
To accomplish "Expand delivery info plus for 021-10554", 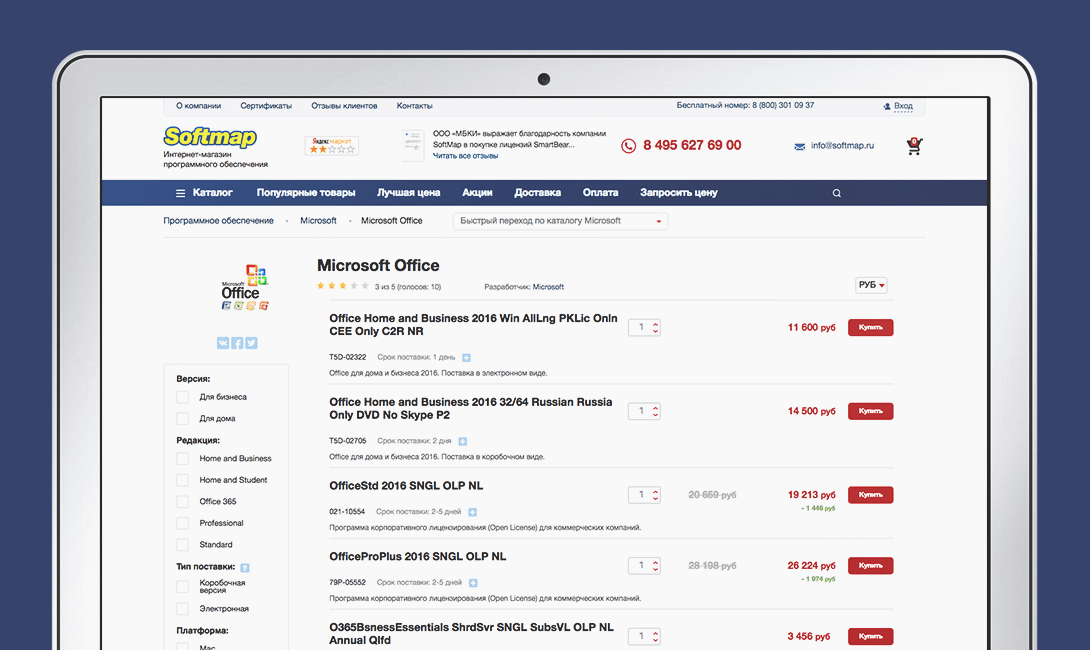I will pos(473,512).
